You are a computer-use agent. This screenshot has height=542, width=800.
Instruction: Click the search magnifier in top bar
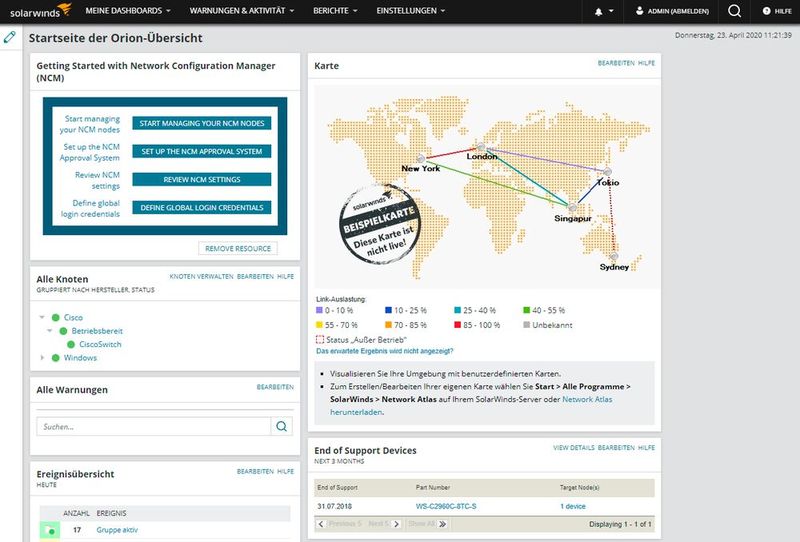(x=734, y=11)
